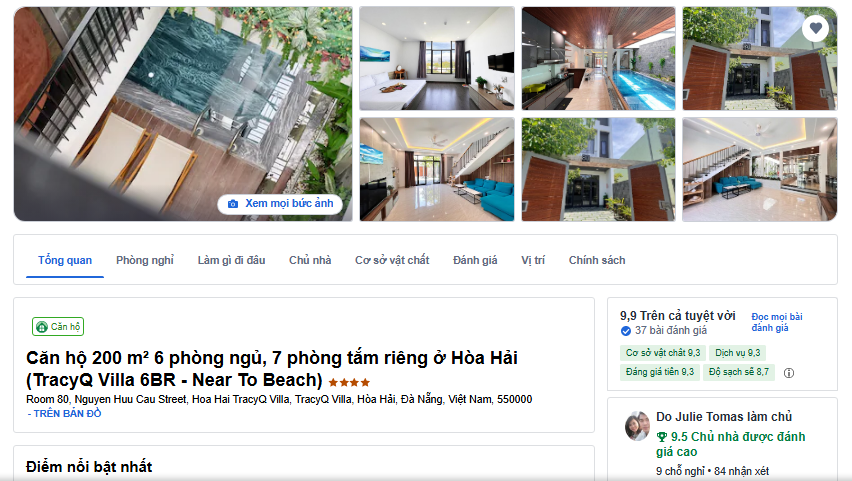852x481 pixels.
Task: Select the Chính sách tab
Action: [597, 260]
